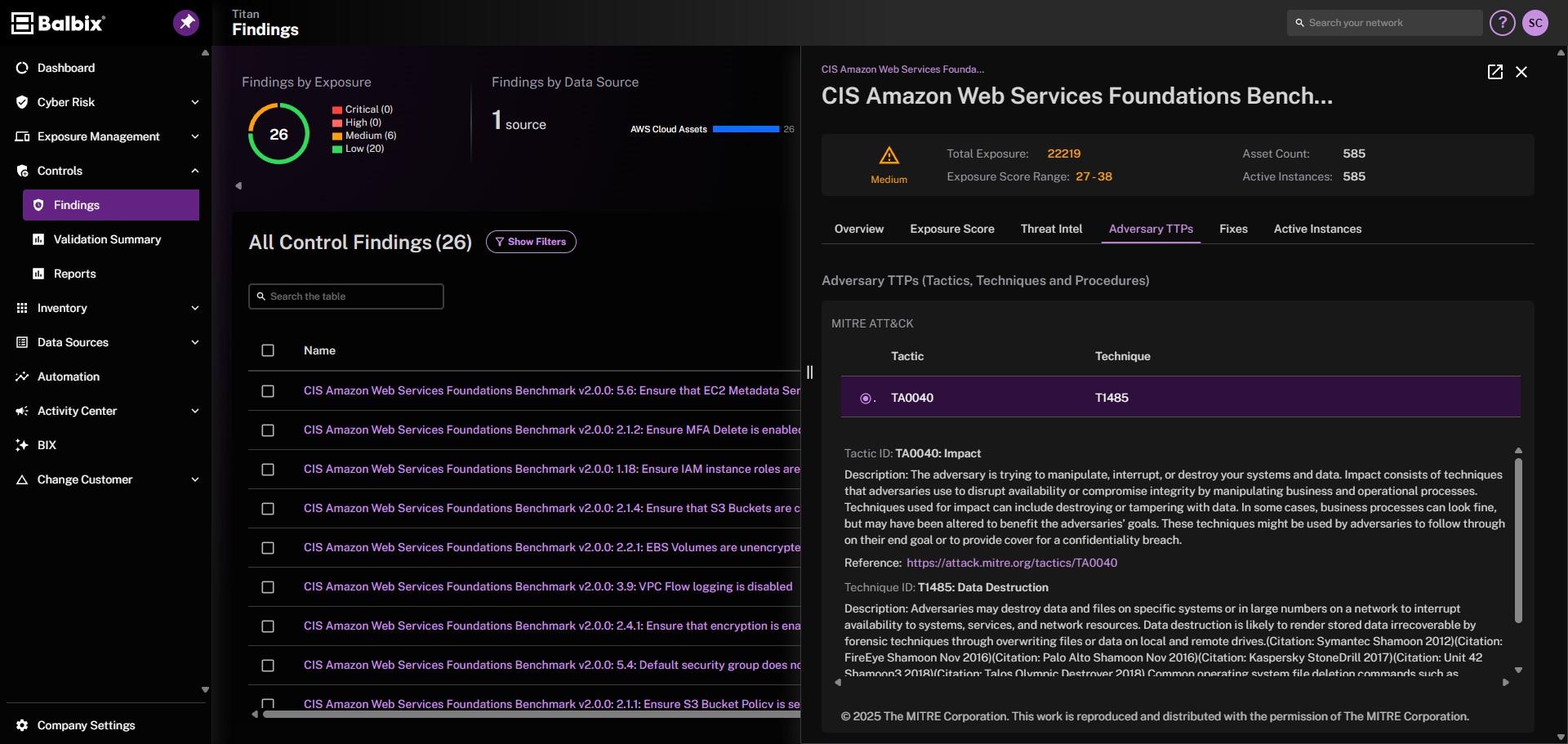The image size is (1568, 744).
Task: Click the Balbix logo
Action: point(58,23)
